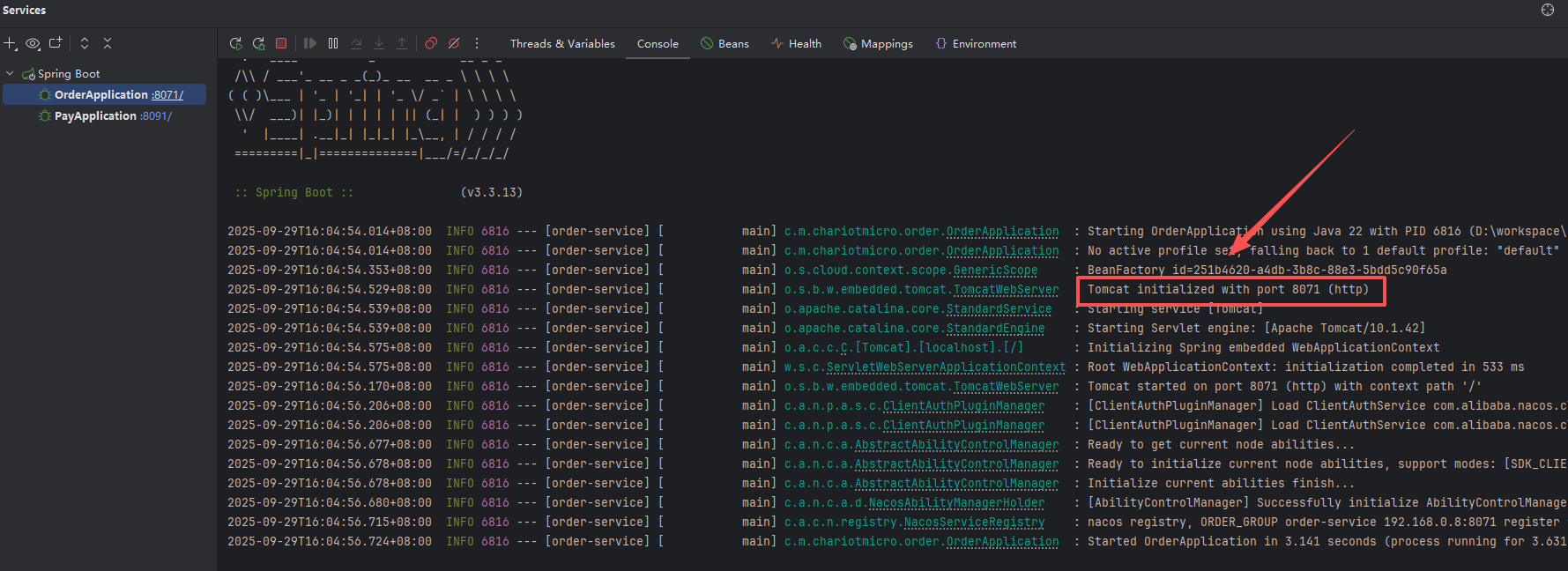Click the Services panel title
Viewport: 1568px width, 571px height.
tap(25, 10)
